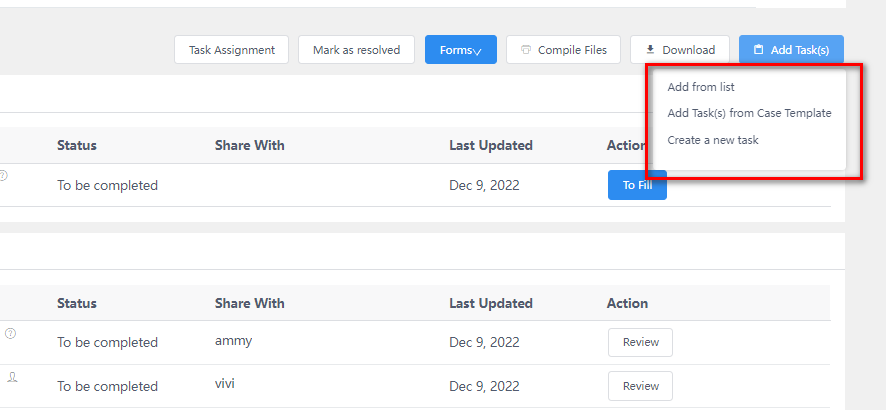
Task: Click the blue To Fill button
Action: pos(637,185)
